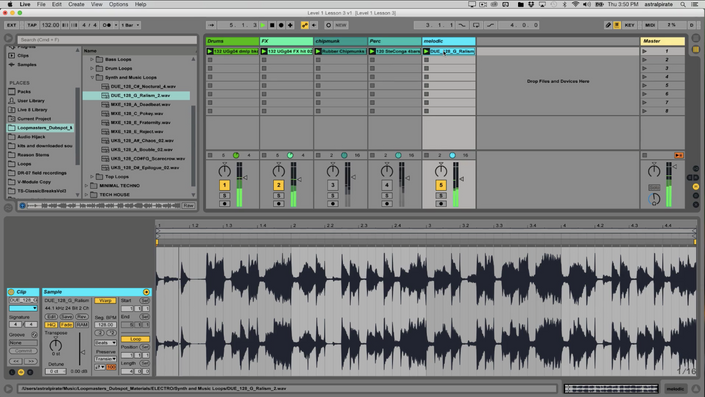The width and height of the screenshot is (705, 397).
Task: Solo the Drums track
Action: [x=224, y=196]
